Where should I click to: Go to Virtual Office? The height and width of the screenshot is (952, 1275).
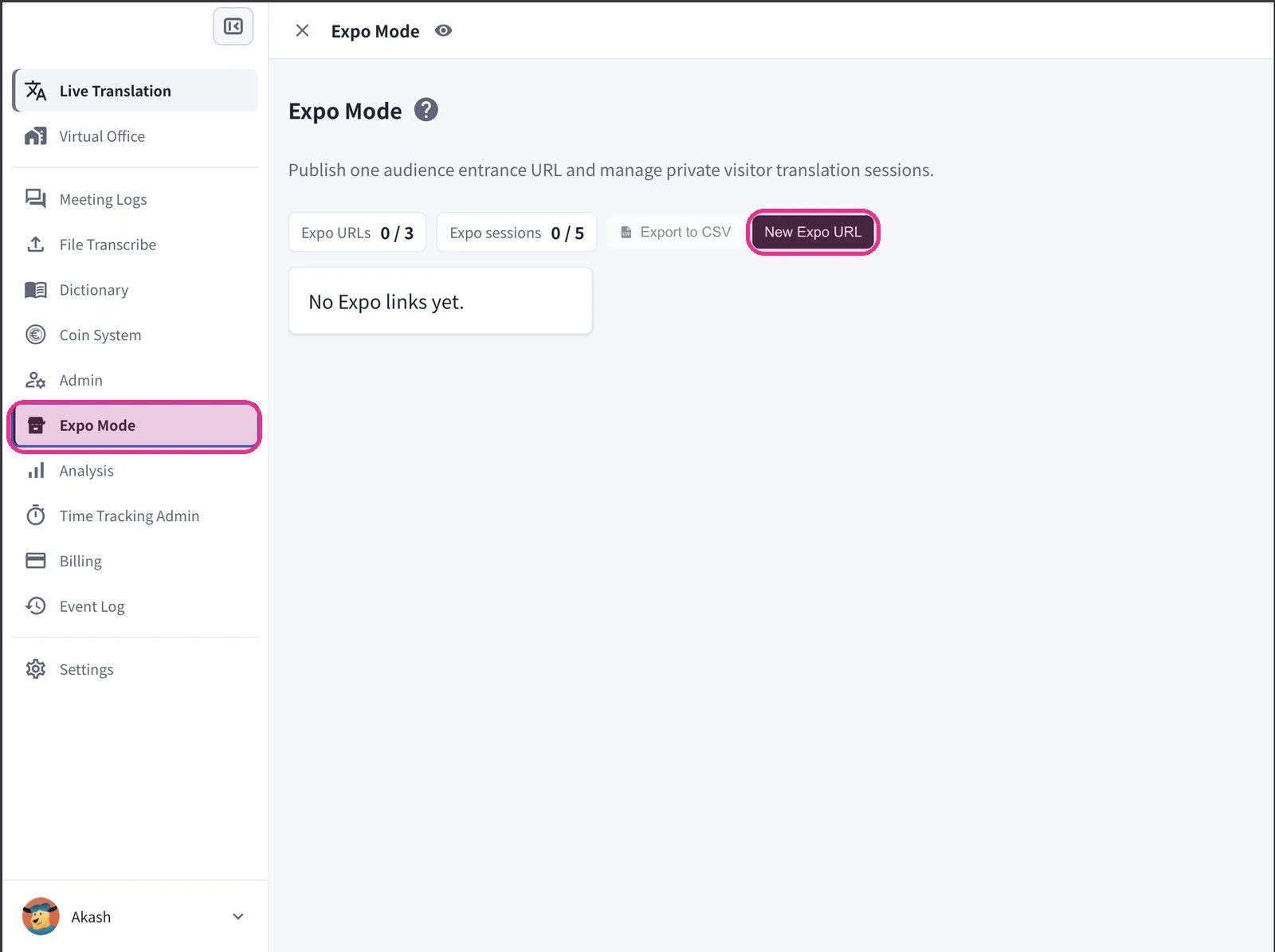pyautogui.click(x=135, y=136)
